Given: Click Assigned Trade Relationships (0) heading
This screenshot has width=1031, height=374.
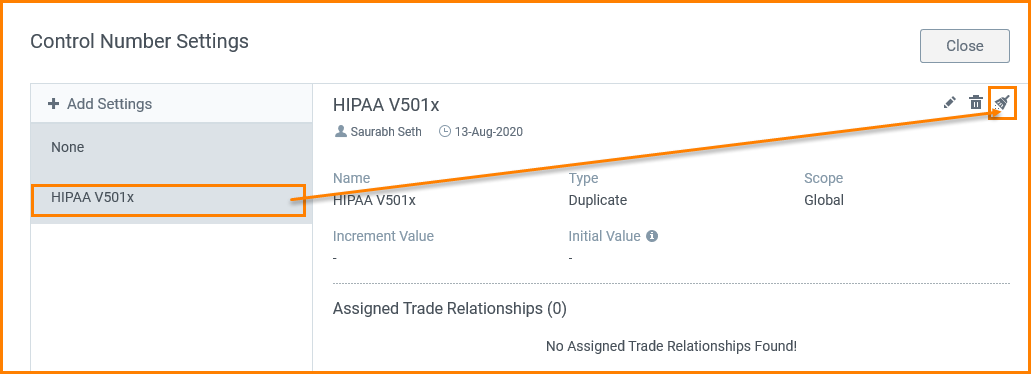Looking at the screenshot, I should coord(450,308).
